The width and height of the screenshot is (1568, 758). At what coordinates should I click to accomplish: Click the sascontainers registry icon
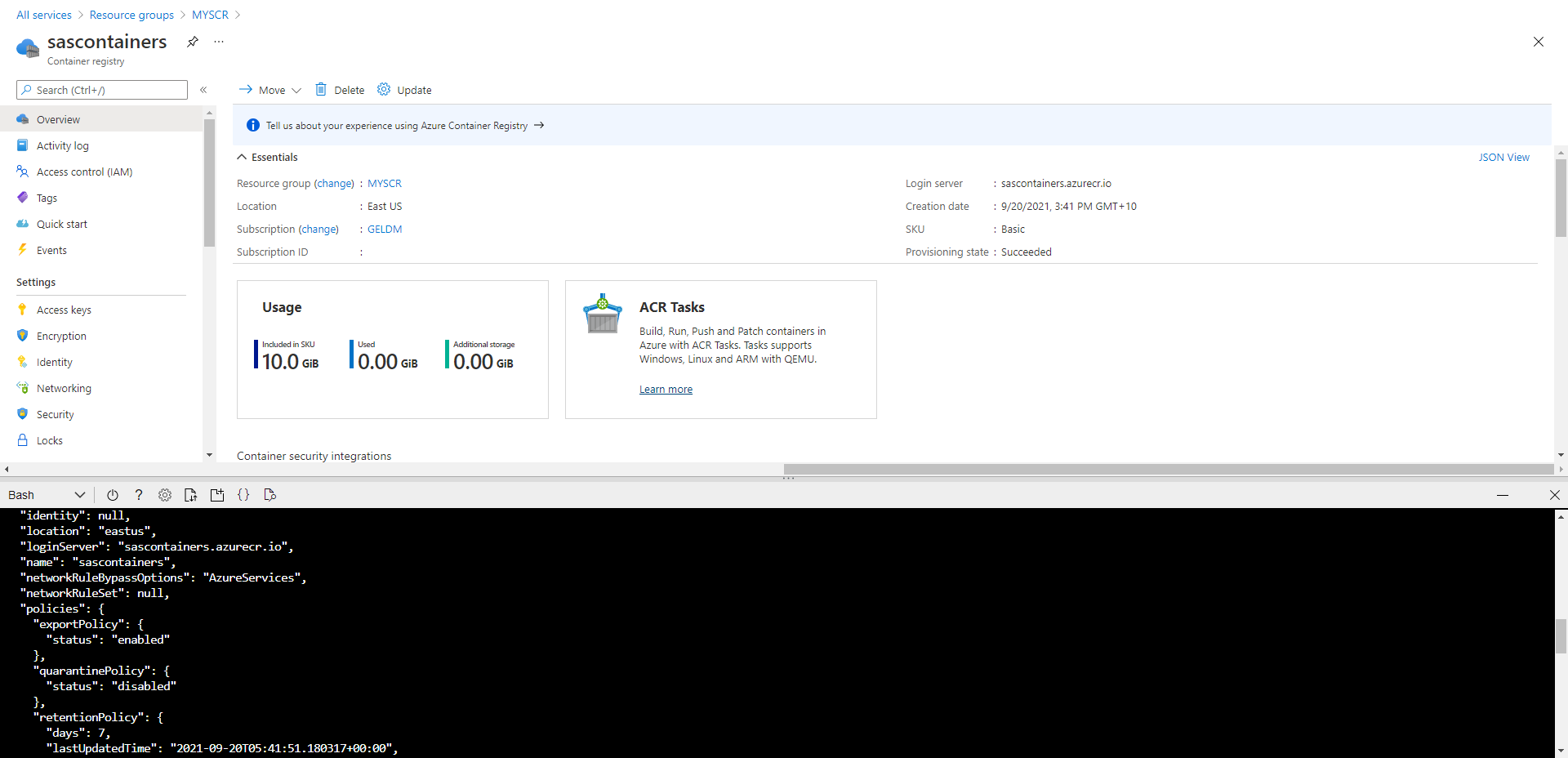point(27,47)
